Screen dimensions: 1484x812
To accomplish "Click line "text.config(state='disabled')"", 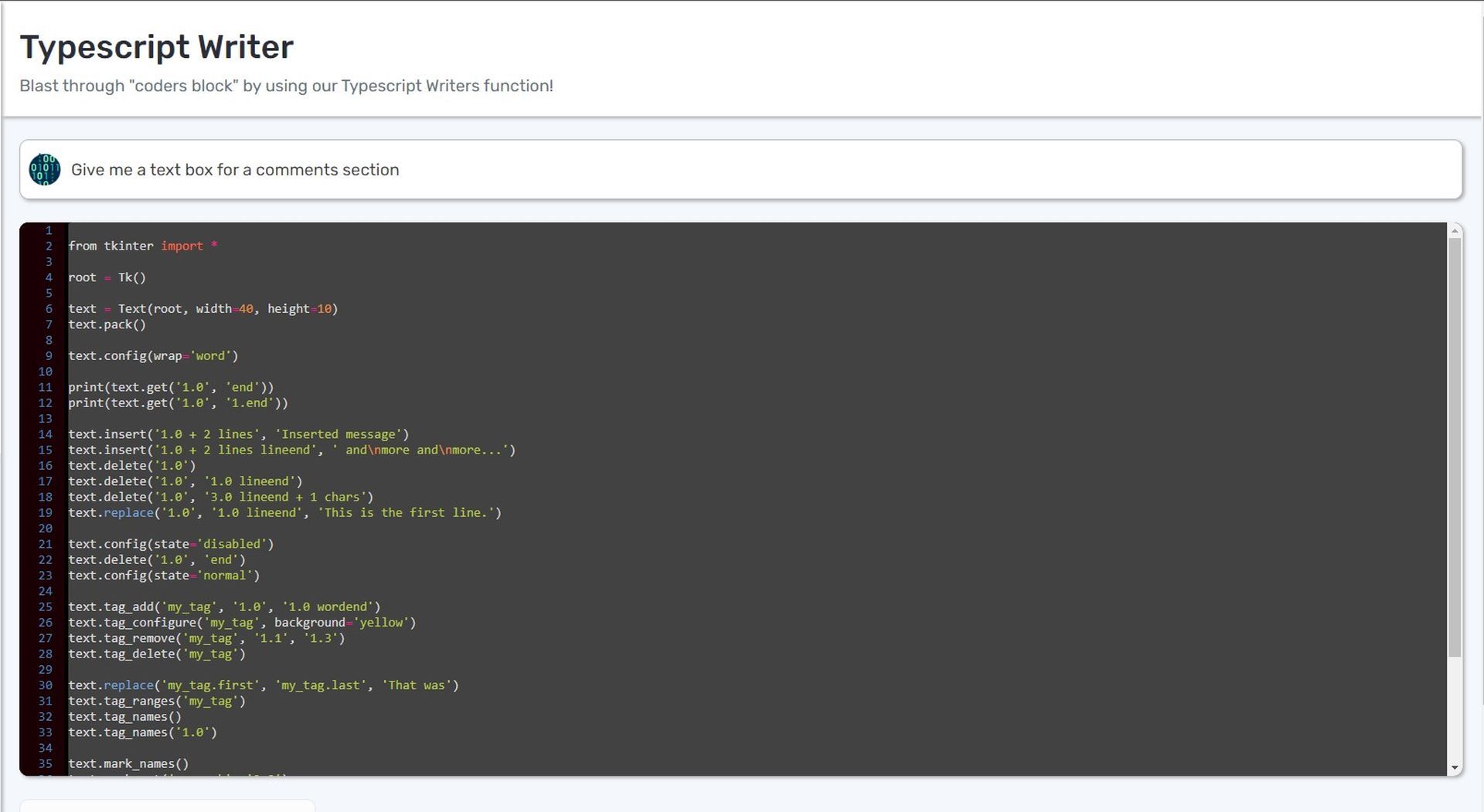I will pos(171,544).
